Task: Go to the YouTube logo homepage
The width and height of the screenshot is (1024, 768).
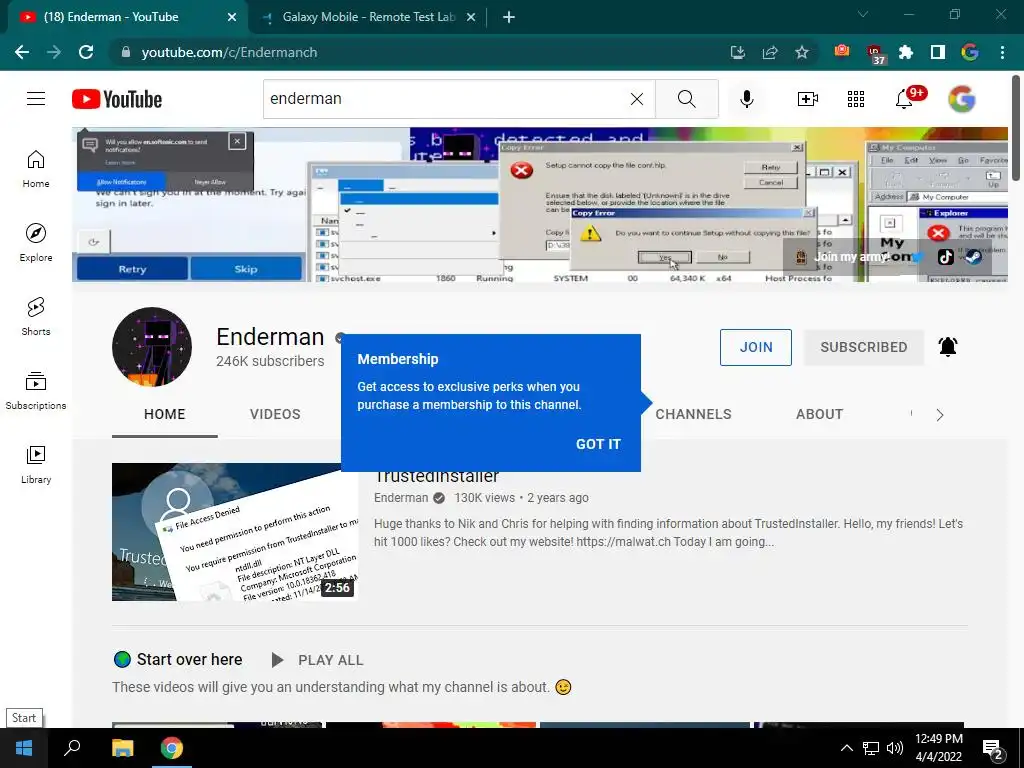Action: click(117, 99)
